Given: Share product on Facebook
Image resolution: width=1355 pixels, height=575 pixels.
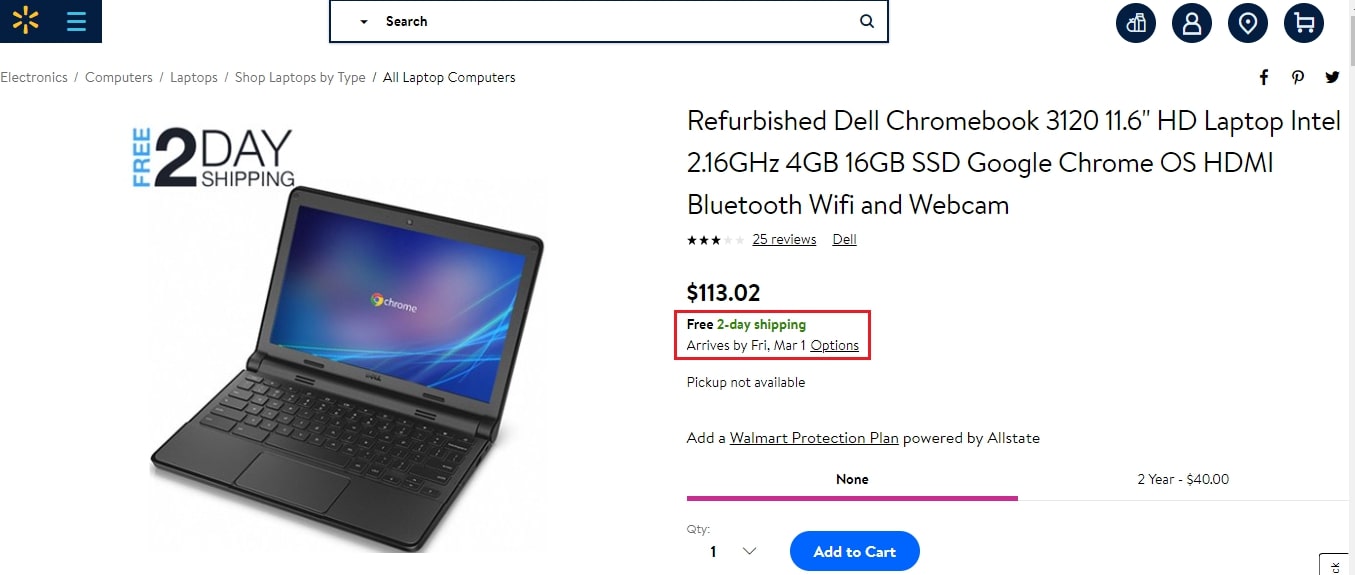Looking at the screenshot, I should pyautogui.click(x=1264, y=77).
